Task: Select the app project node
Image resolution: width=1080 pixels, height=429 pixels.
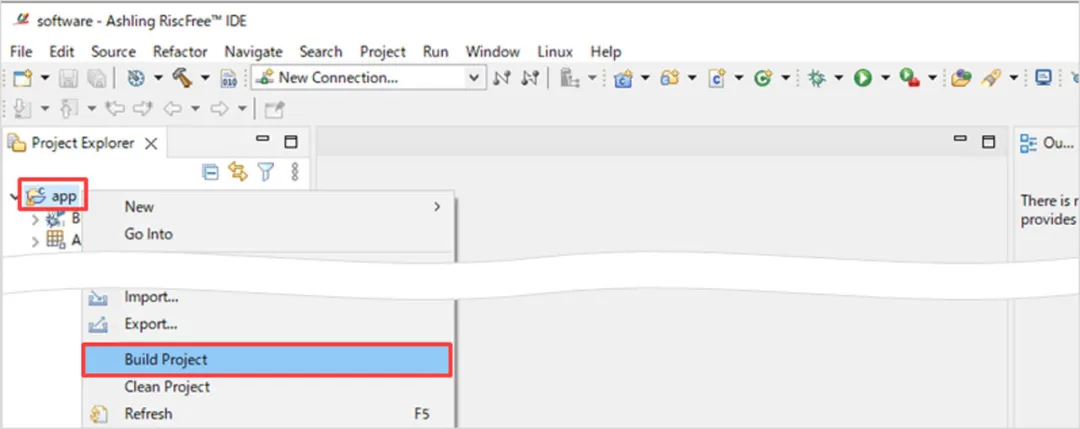Action: (x=54, y=196)
